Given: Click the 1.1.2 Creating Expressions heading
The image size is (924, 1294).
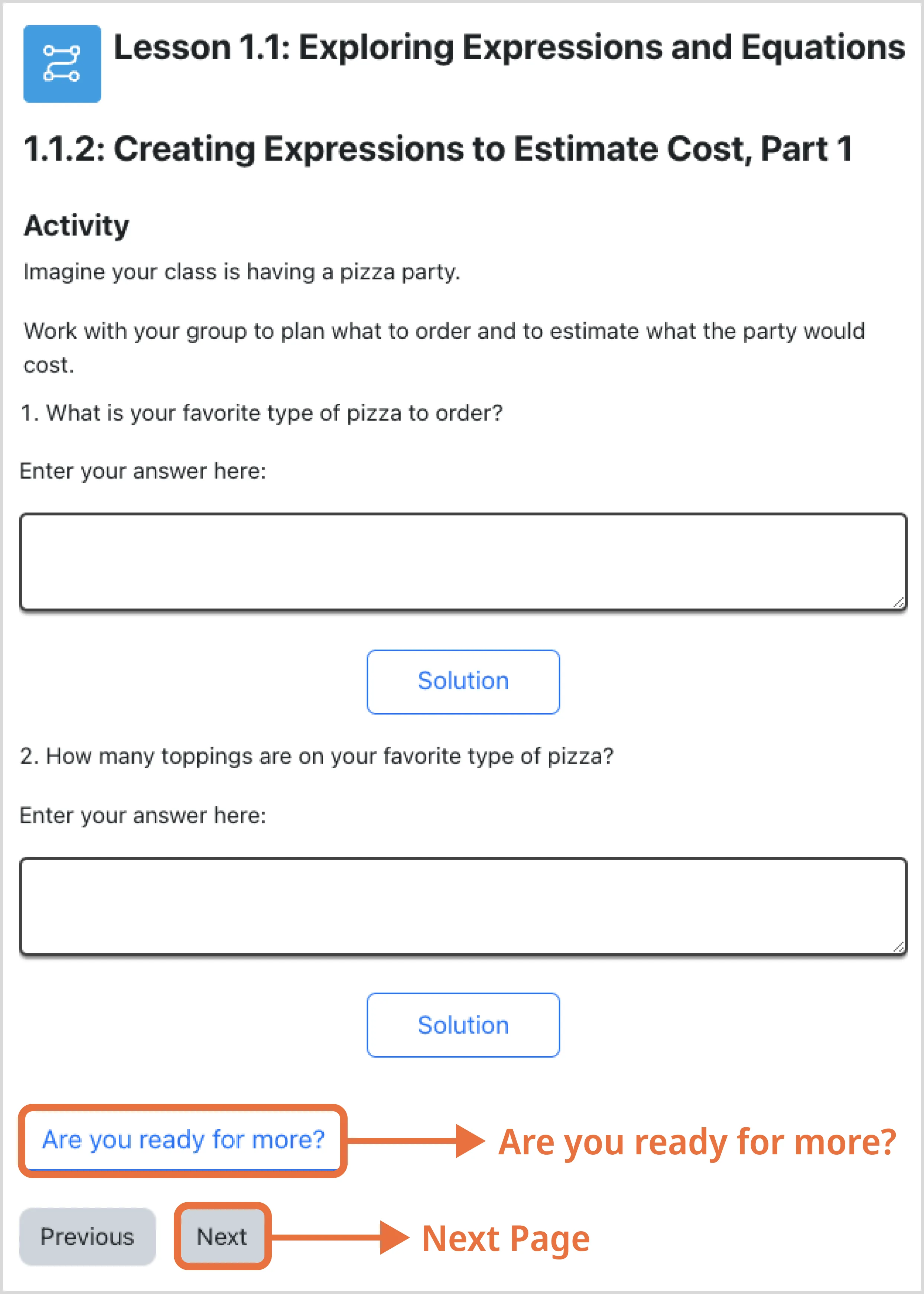Looking at the screenshot, I should (438, 149).
